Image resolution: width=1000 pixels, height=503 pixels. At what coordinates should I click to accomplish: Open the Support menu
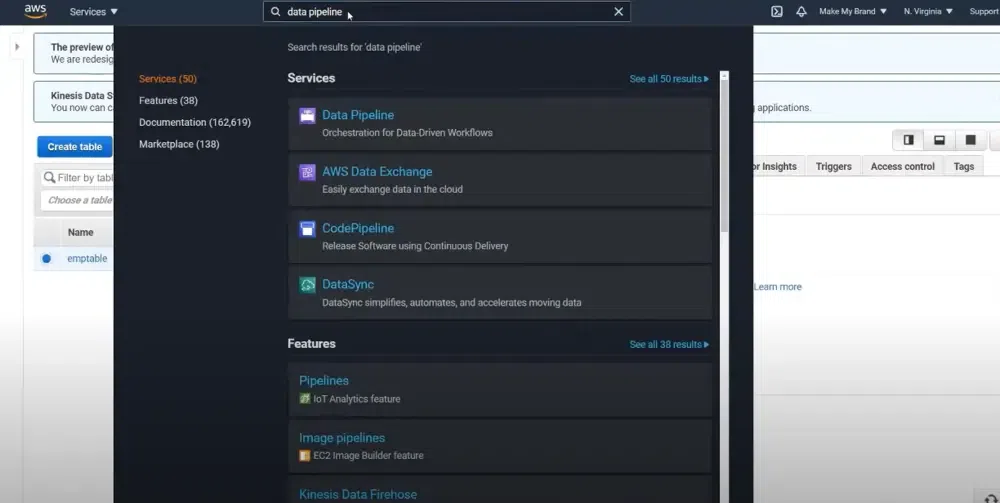(x=985, y=11)
